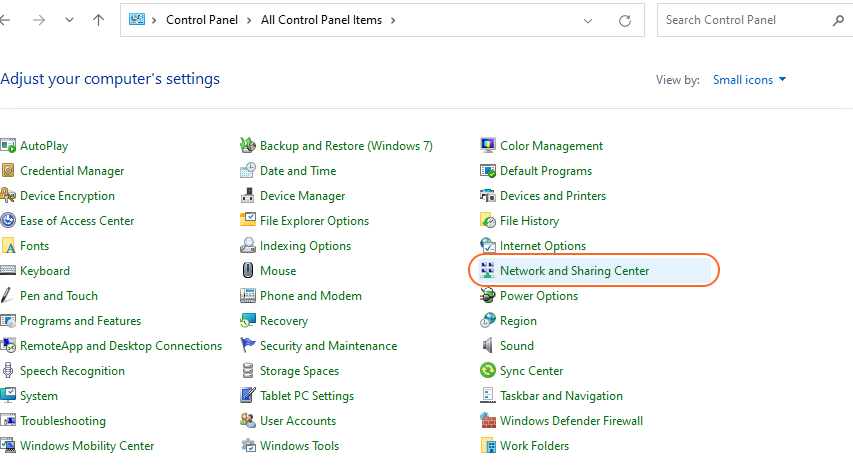
Task: Open Security and Maintenance flag icon
Action: pos(248,346)
